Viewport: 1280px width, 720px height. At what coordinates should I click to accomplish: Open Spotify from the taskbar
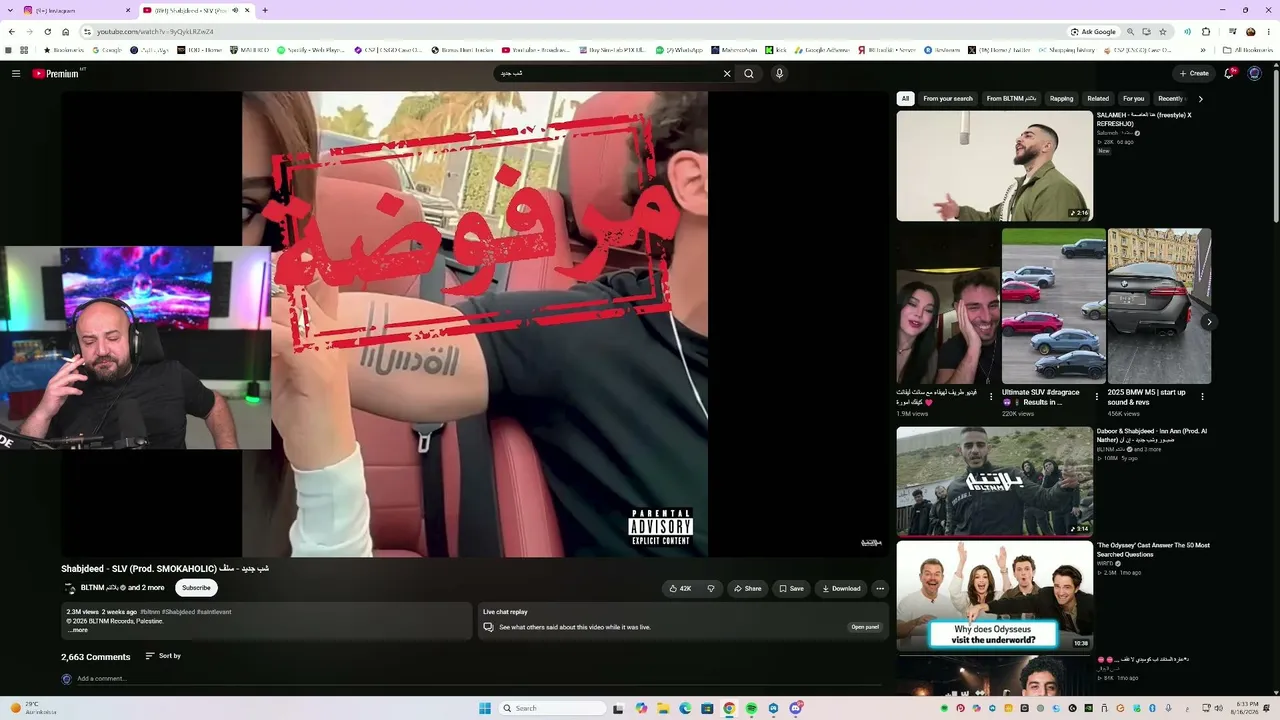click(751, 708)
